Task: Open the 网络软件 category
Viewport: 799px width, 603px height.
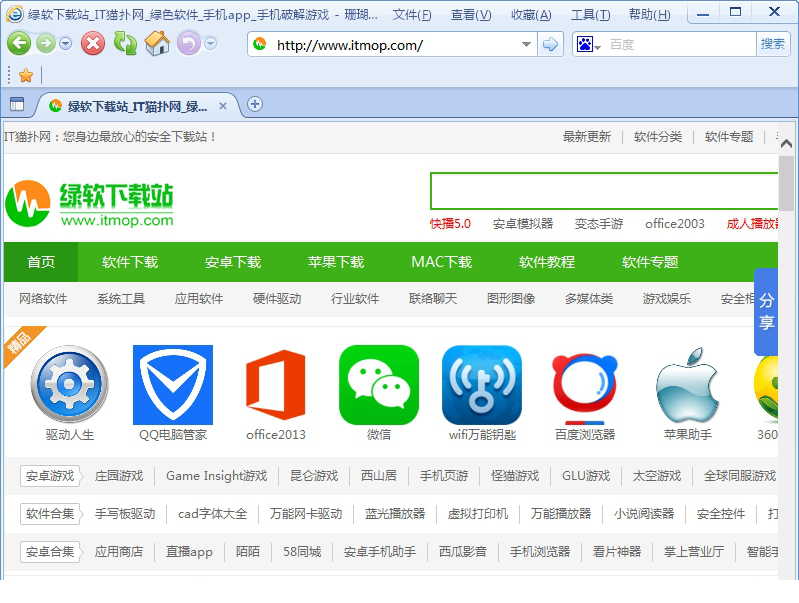Action: 43,299
